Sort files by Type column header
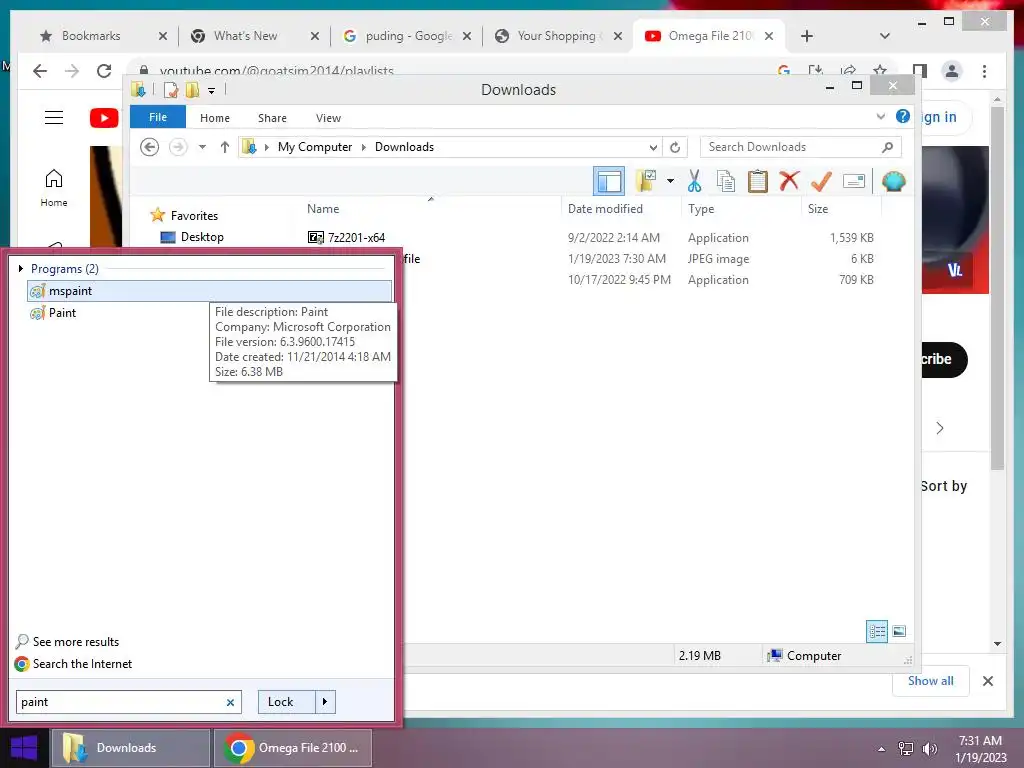 (701, 209)
